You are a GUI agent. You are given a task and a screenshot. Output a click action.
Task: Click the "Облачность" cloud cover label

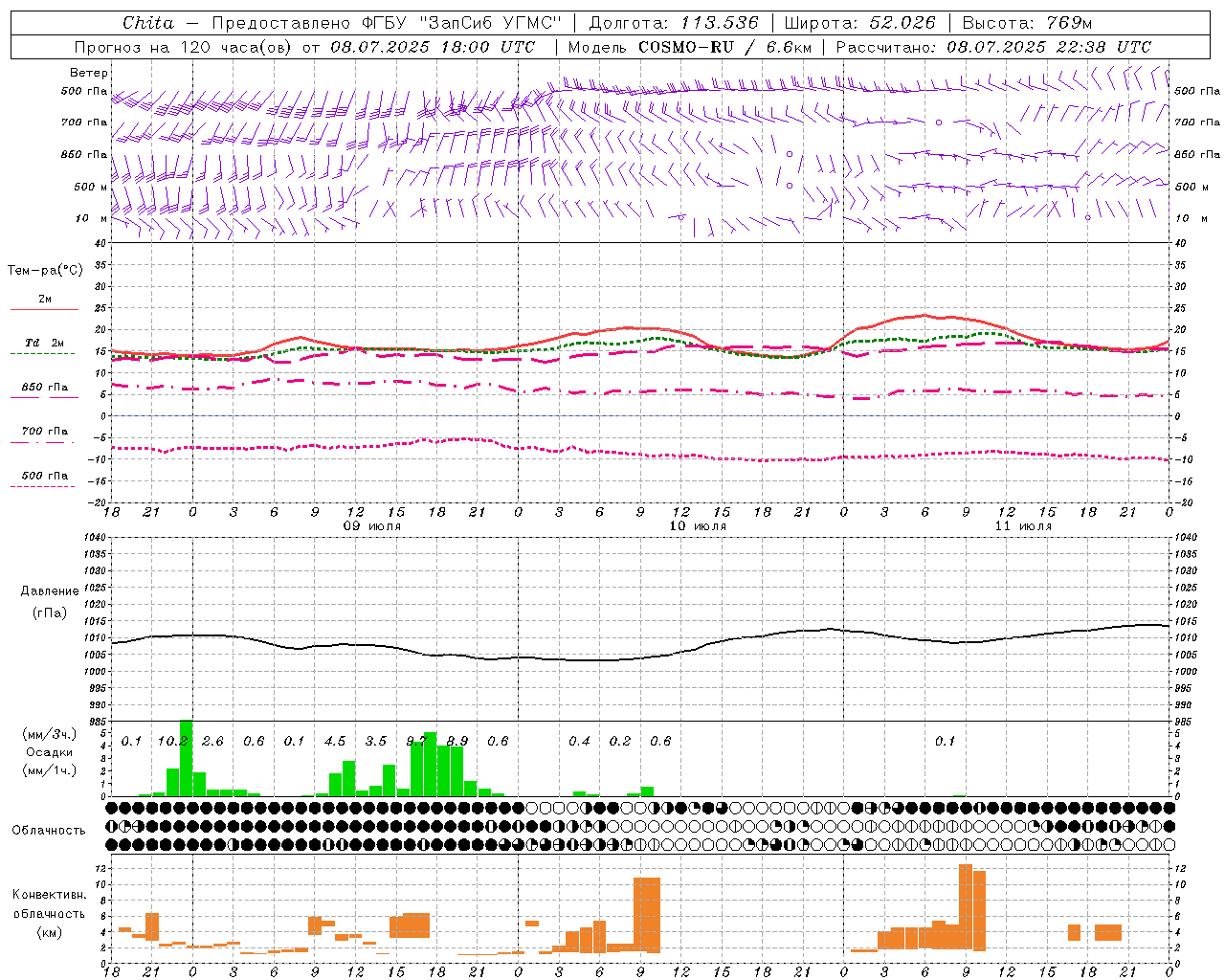pyautogui.click(x=49, y=831)
